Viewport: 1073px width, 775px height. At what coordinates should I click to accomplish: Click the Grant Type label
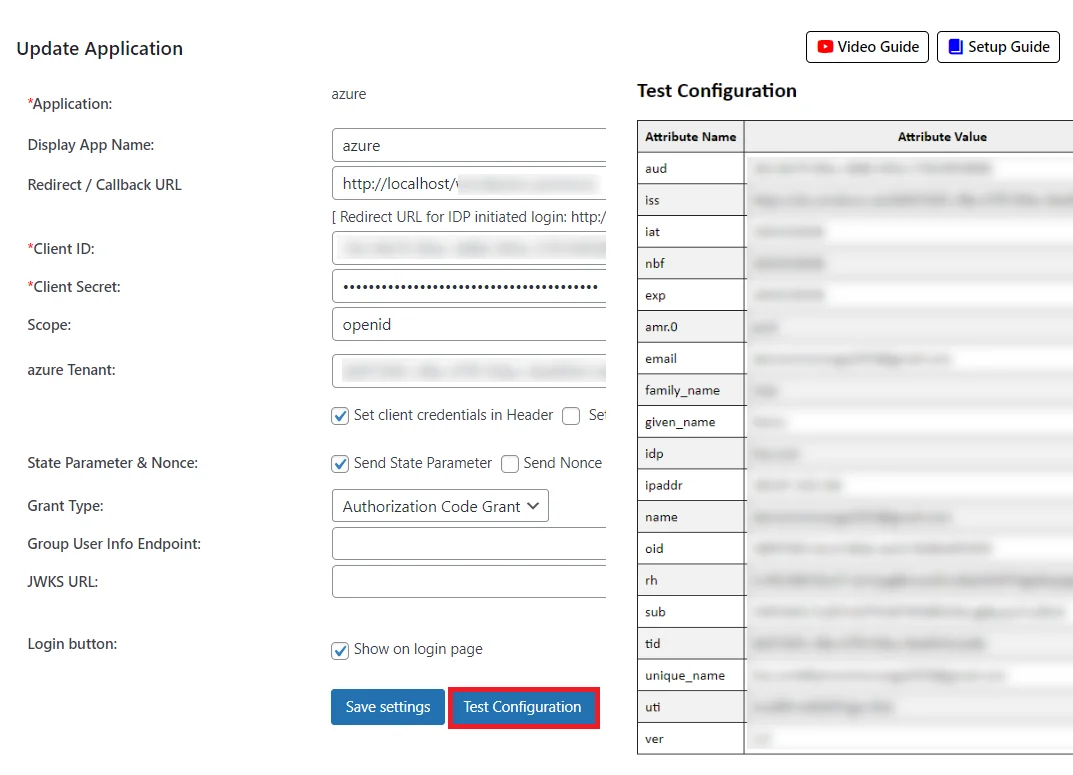click(65, 506)
